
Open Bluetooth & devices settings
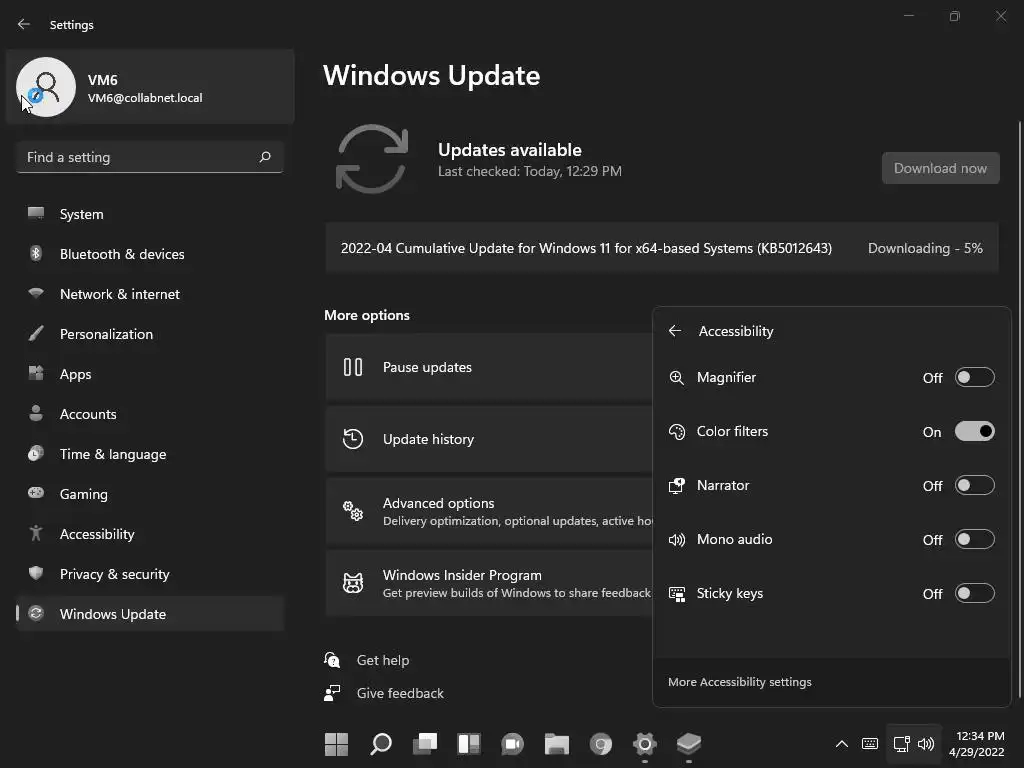coord(150,254)
